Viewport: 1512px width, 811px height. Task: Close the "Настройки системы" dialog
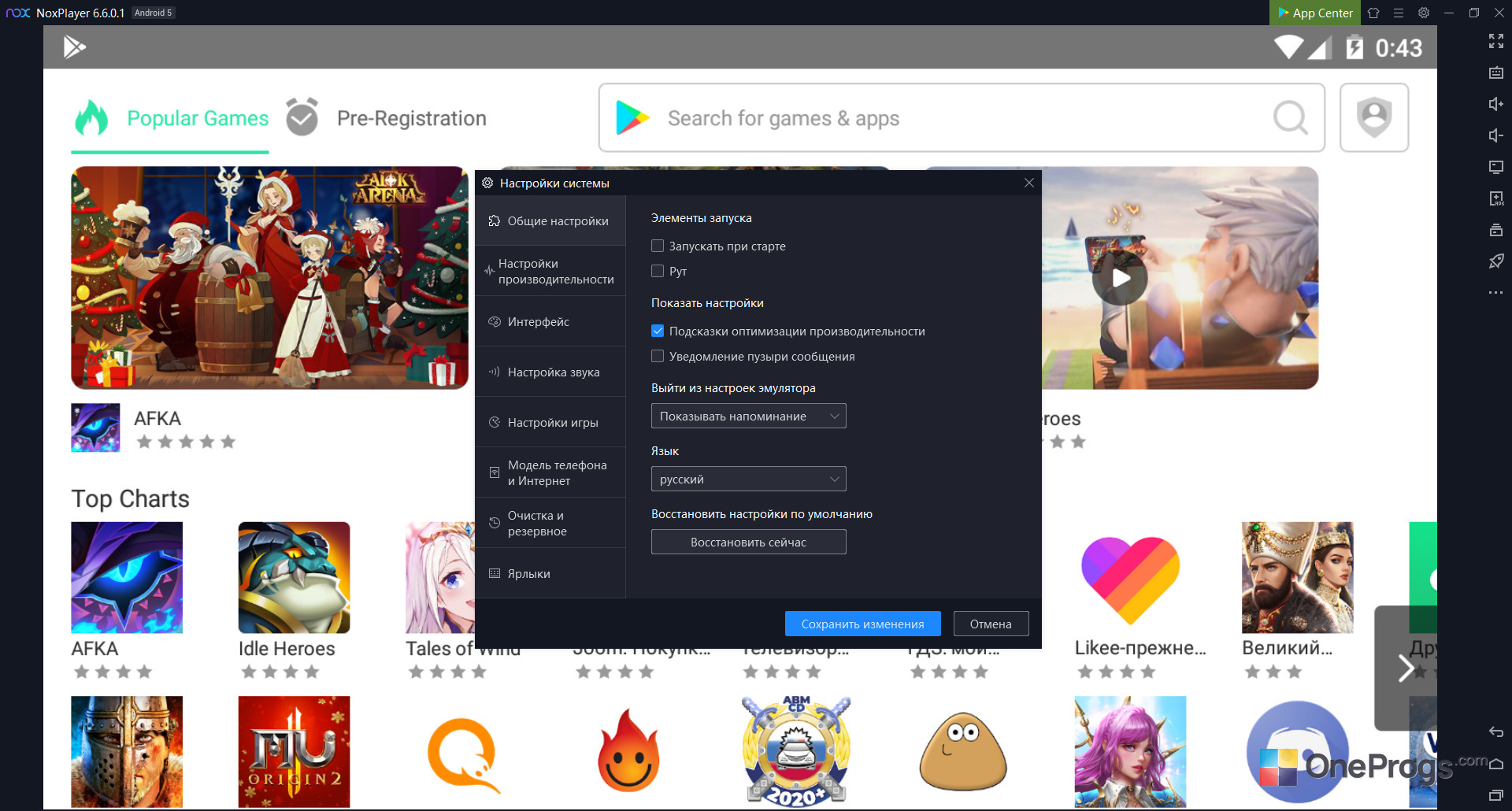pos(1028,183)
